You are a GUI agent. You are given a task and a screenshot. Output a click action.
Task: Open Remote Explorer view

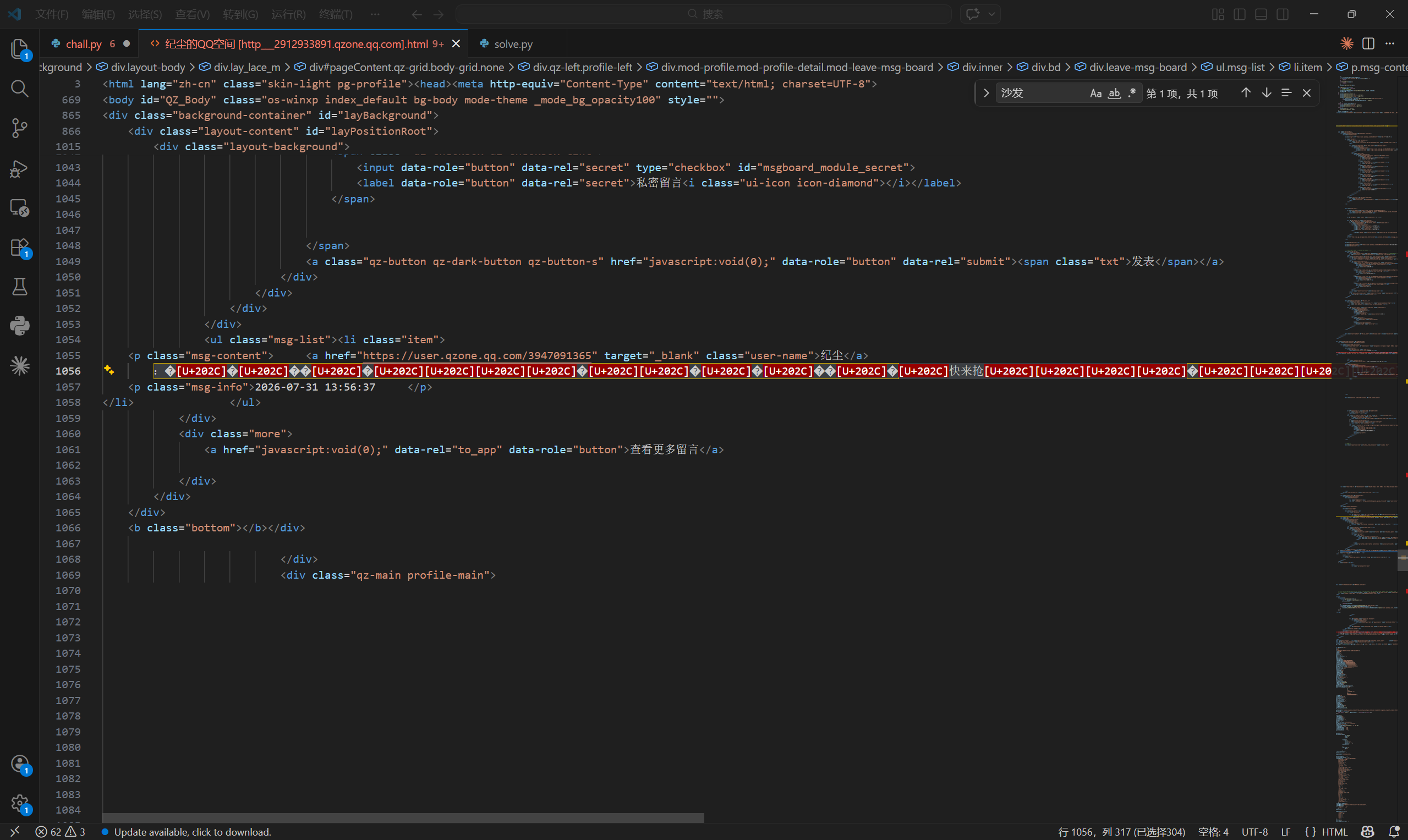click(20, 208)
